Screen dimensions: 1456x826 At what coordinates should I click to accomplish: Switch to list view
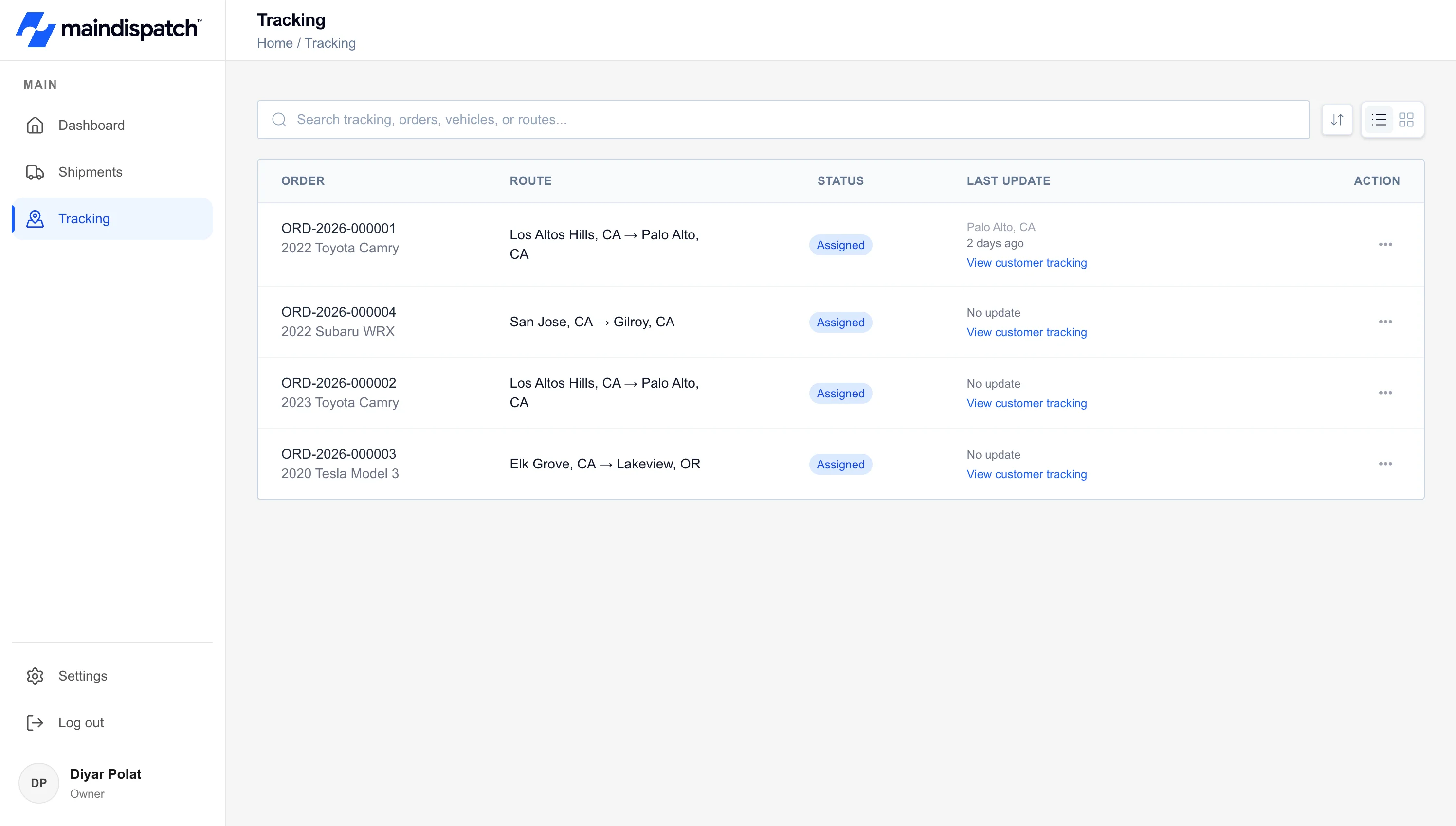(1379, 120)
